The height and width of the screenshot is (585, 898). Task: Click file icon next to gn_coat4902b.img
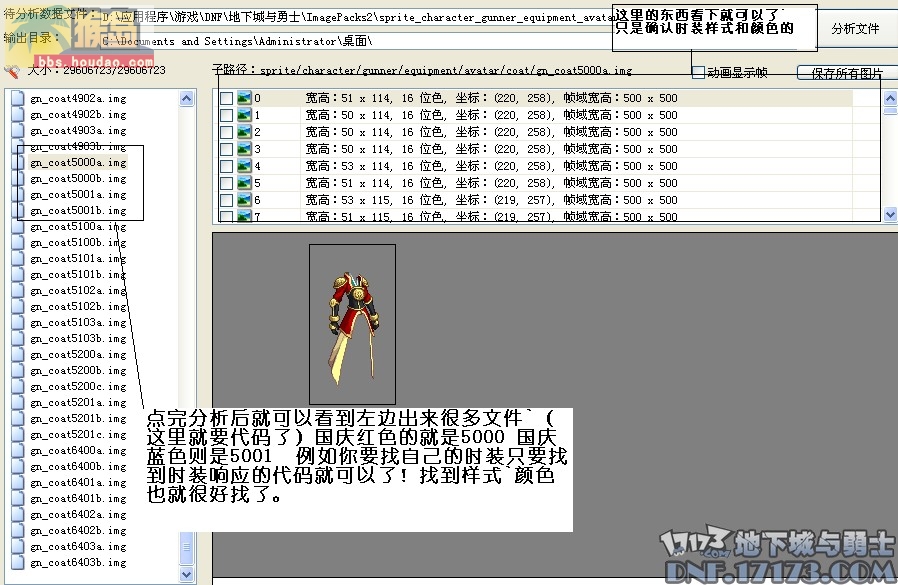pyautogui.click(x=18, y=115)
